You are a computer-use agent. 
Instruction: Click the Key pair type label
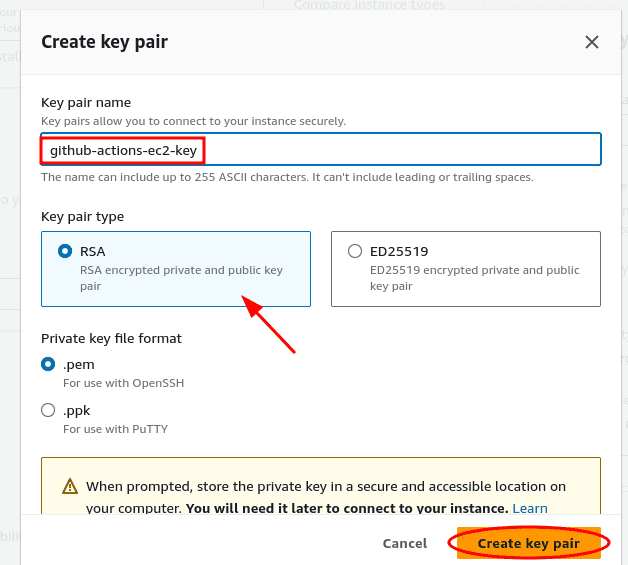click(x=83, y=217)
